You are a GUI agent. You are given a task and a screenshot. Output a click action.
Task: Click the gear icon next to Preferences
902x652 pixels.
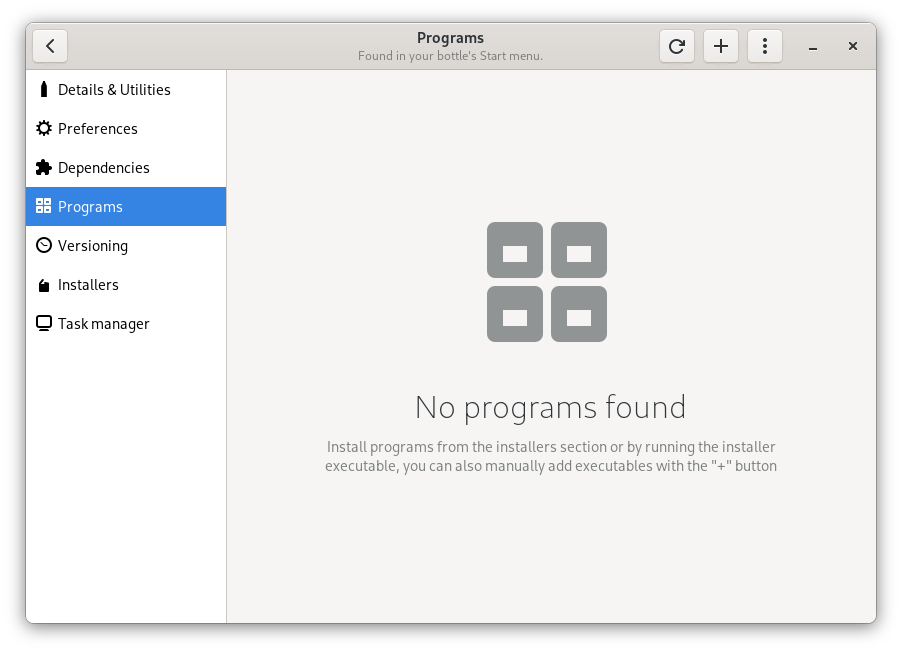tap(43, 129)
